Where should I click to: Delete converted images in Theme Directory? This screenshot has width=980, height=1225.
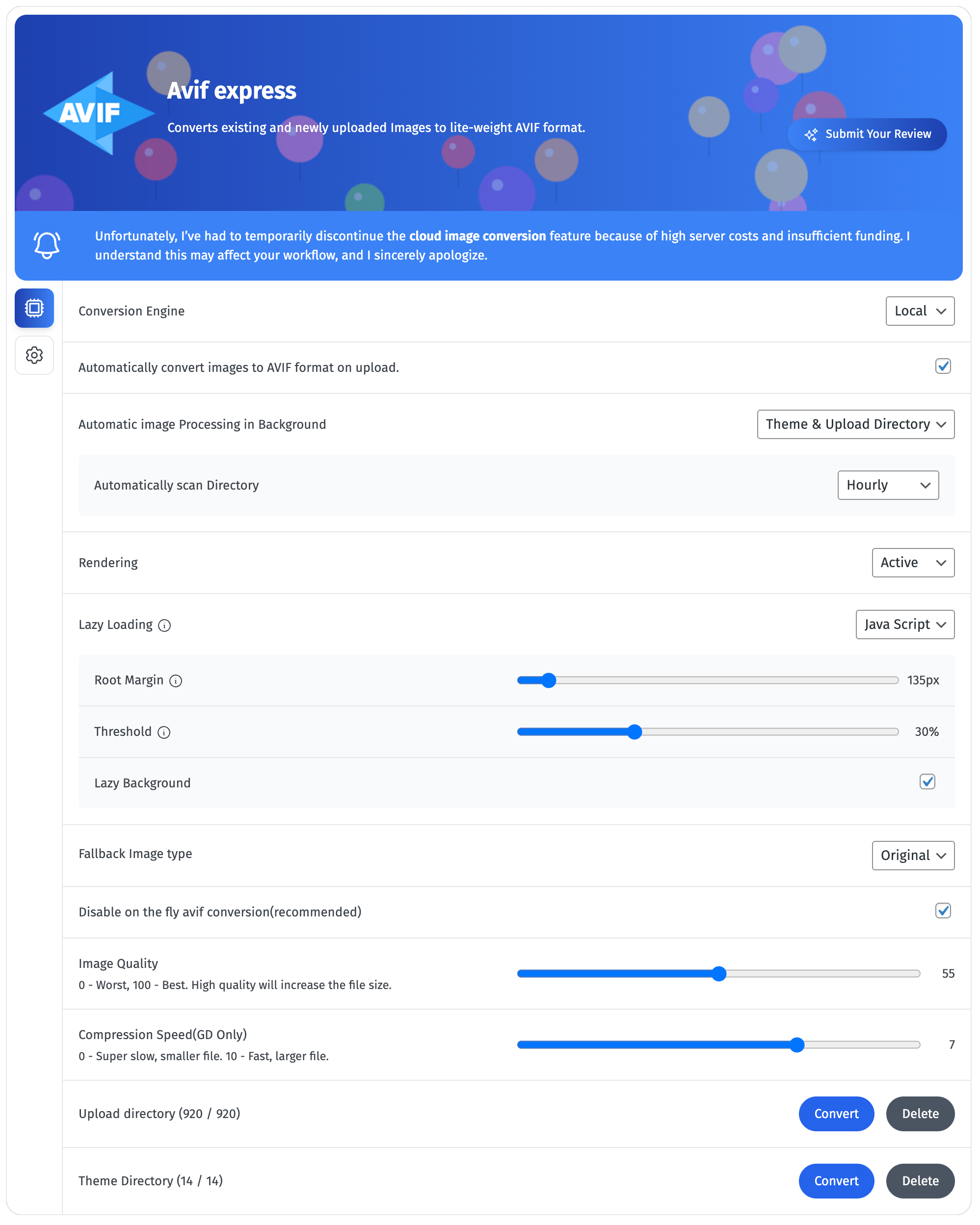[920, 1181]
